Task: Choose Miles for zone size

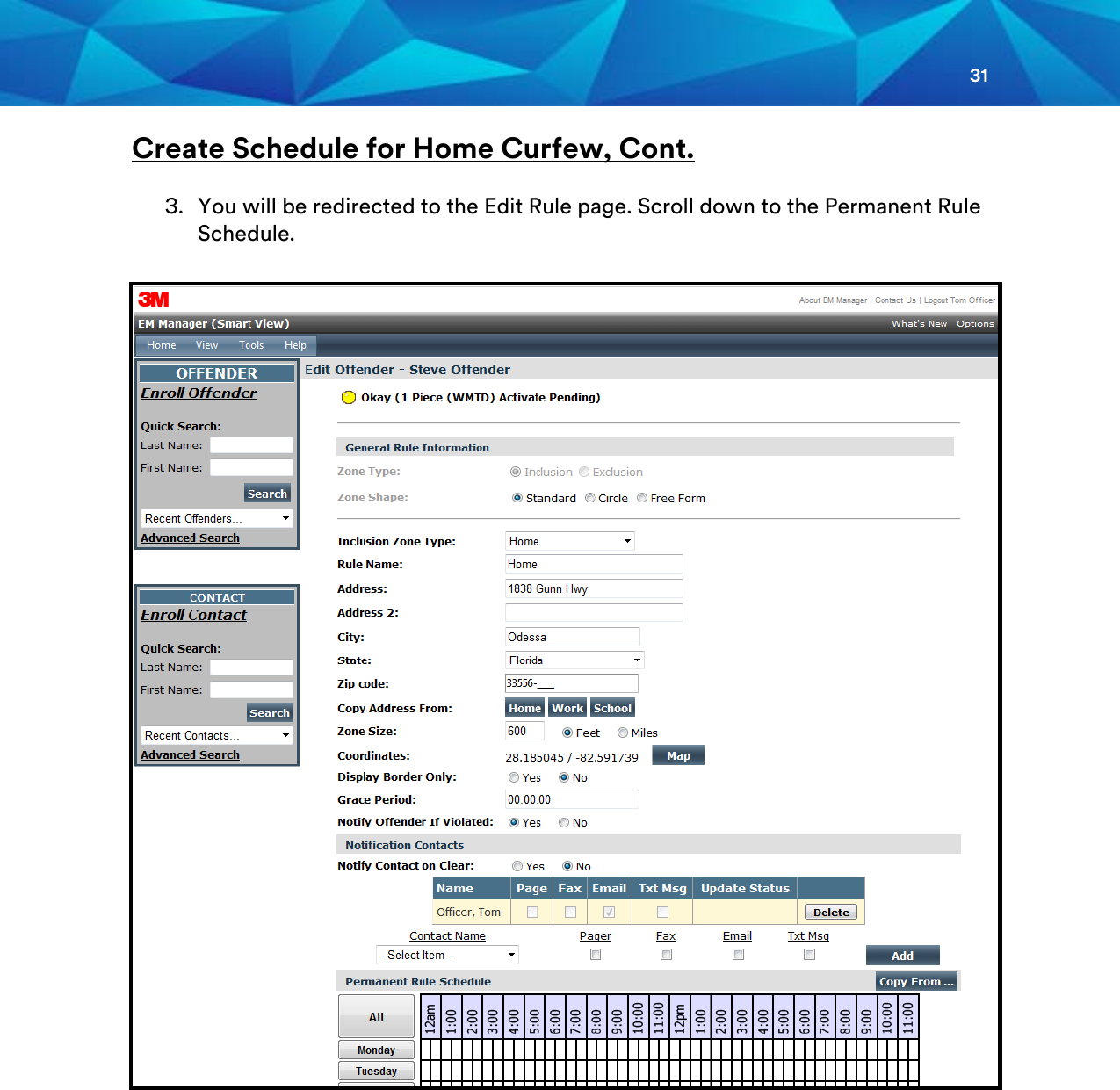Action: pos(623,733)
